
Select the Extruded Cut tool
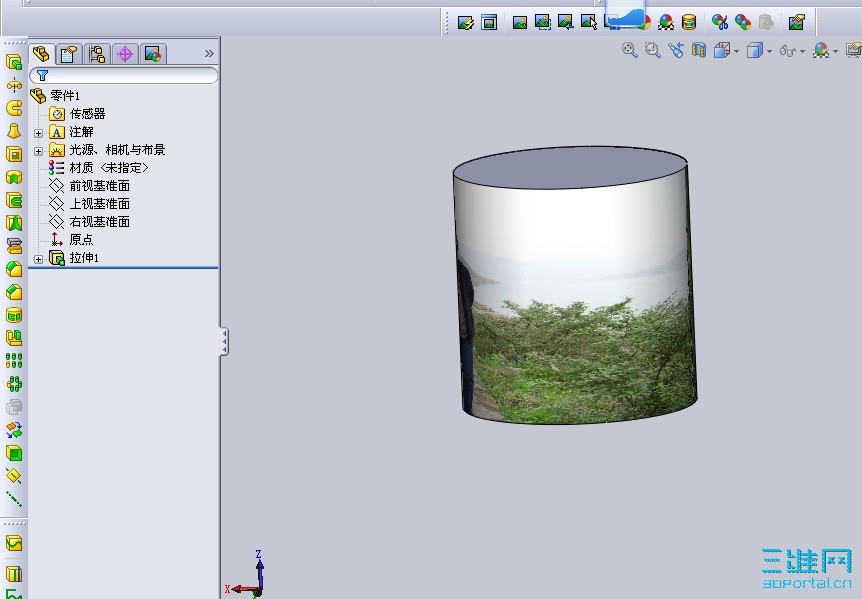click(x=14, y=154)
